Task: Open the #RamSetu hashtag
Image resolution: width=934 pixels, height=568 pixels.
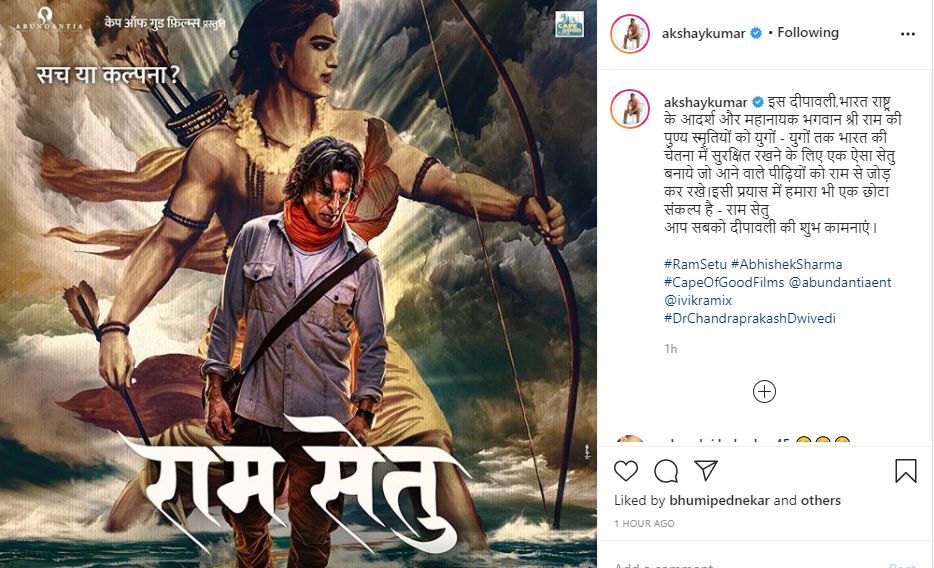Action: click(695, 264)
